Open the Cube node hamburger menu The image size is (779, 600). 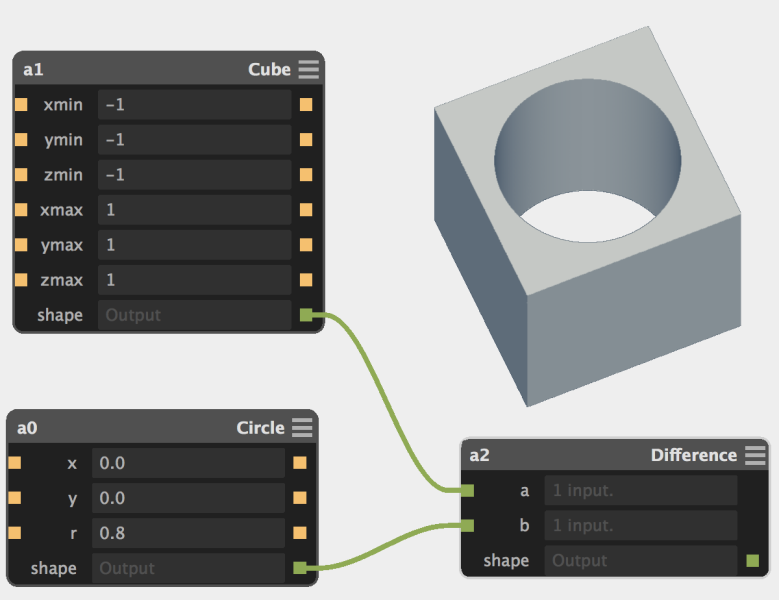tap(308, 69)
